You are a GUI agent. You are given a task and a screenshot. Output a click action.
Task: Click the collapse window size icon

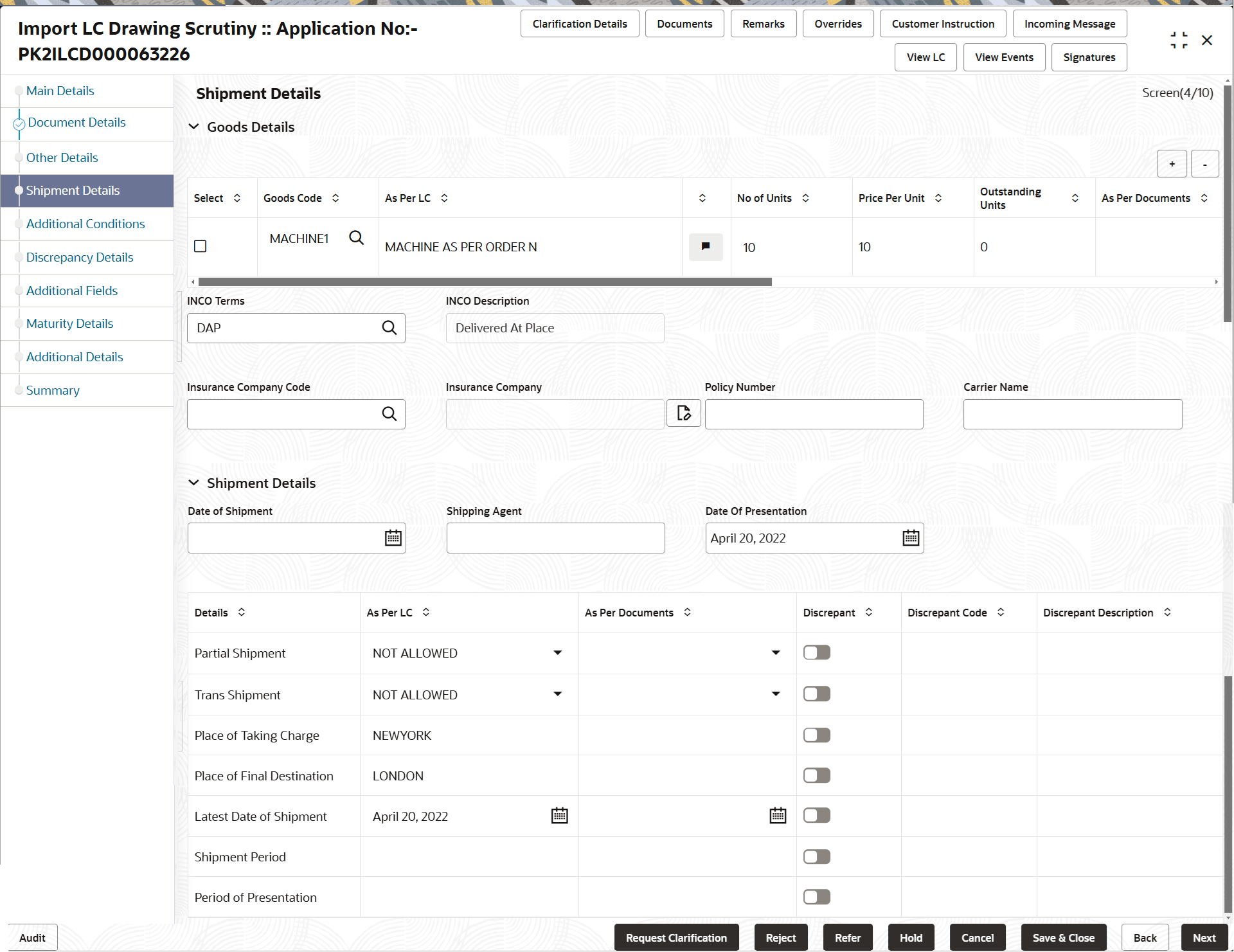point(1179,40)
